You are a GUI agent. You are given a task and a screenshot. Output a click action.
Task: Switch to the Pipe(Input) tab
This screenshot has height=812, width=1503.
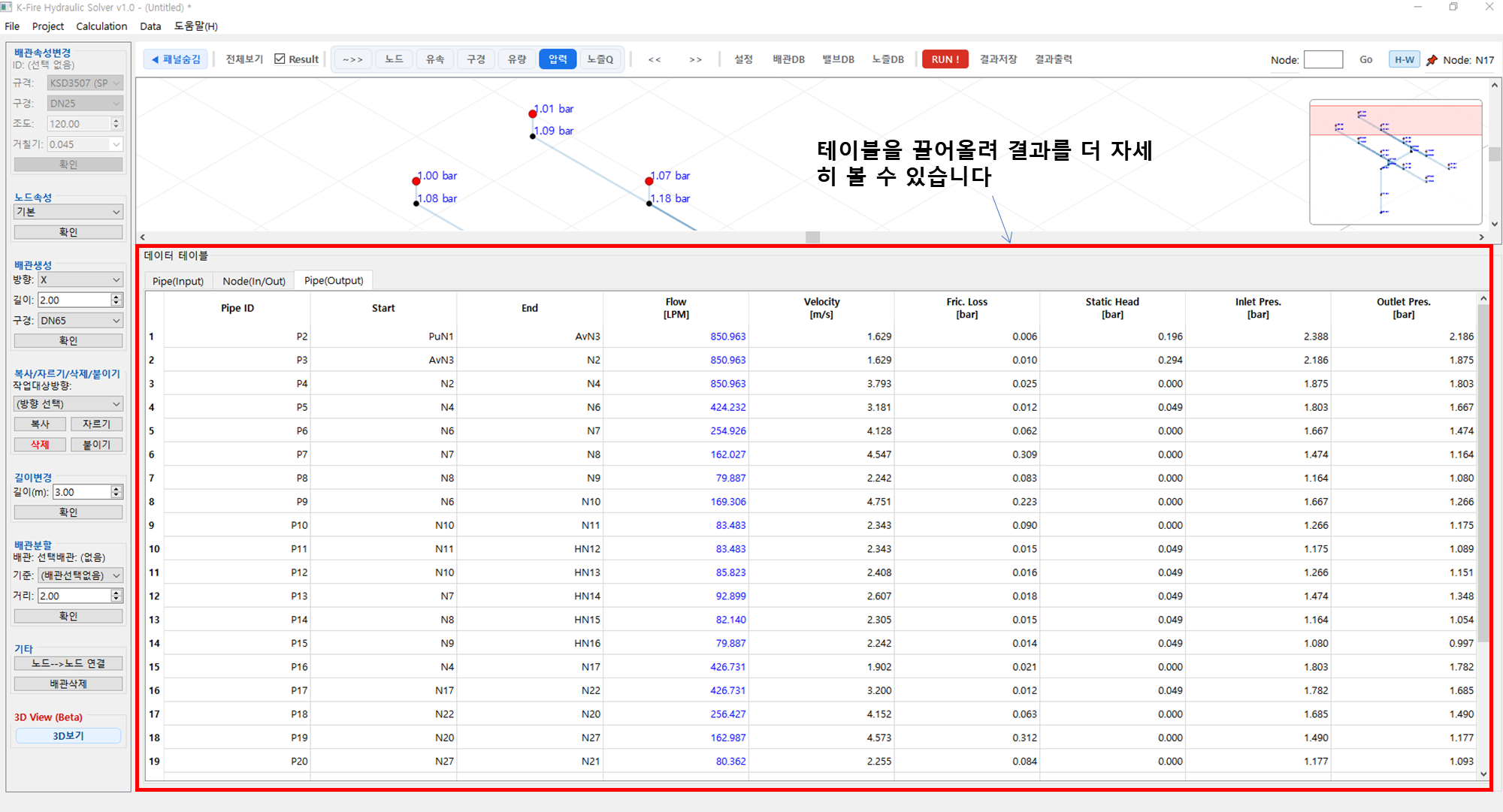tap(178, 281)
